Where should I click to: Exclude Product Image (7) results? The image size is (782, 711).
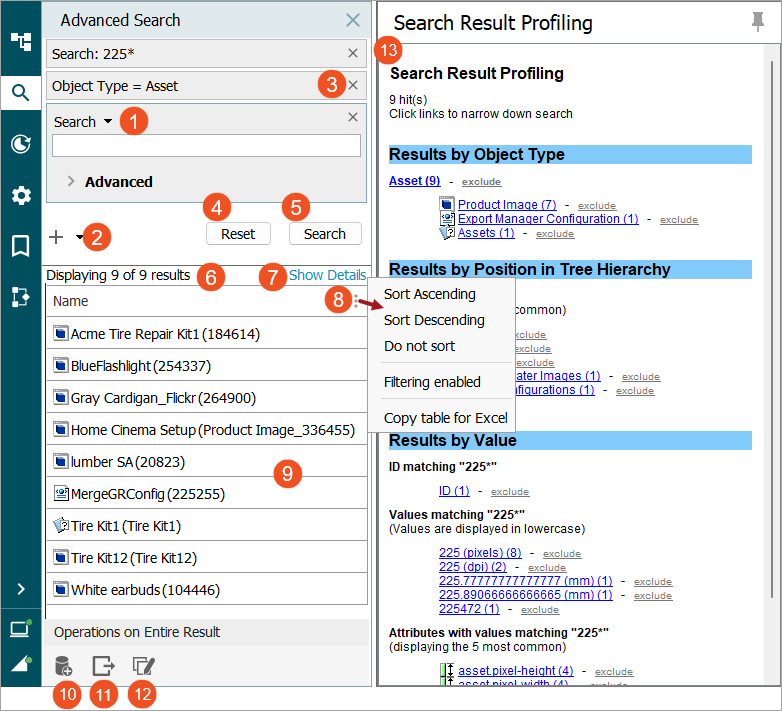point(597,206)
